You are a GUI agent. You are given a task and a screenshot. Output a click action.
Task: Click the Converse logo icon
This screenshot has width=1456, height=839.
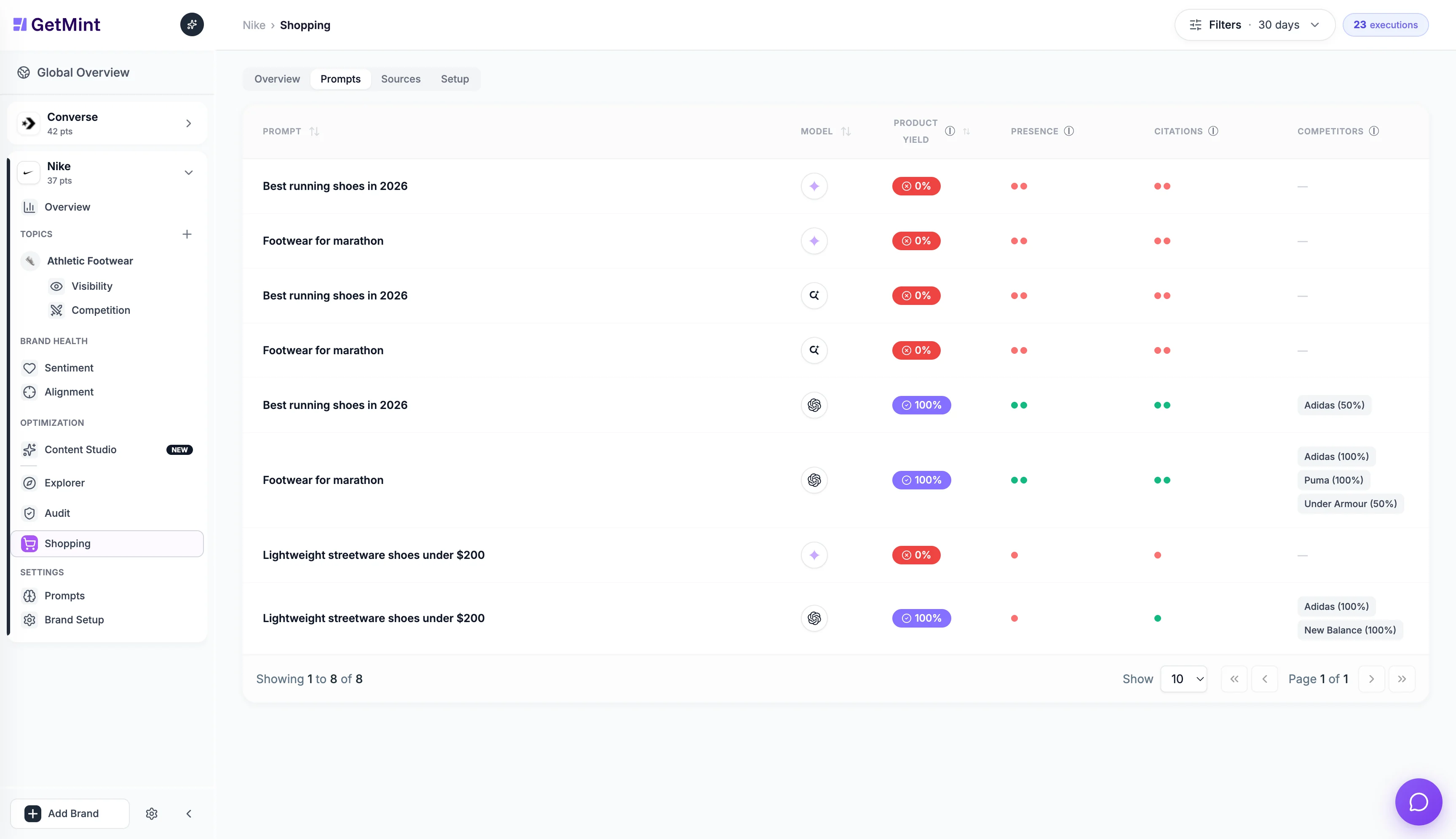(x=28, y=123)
